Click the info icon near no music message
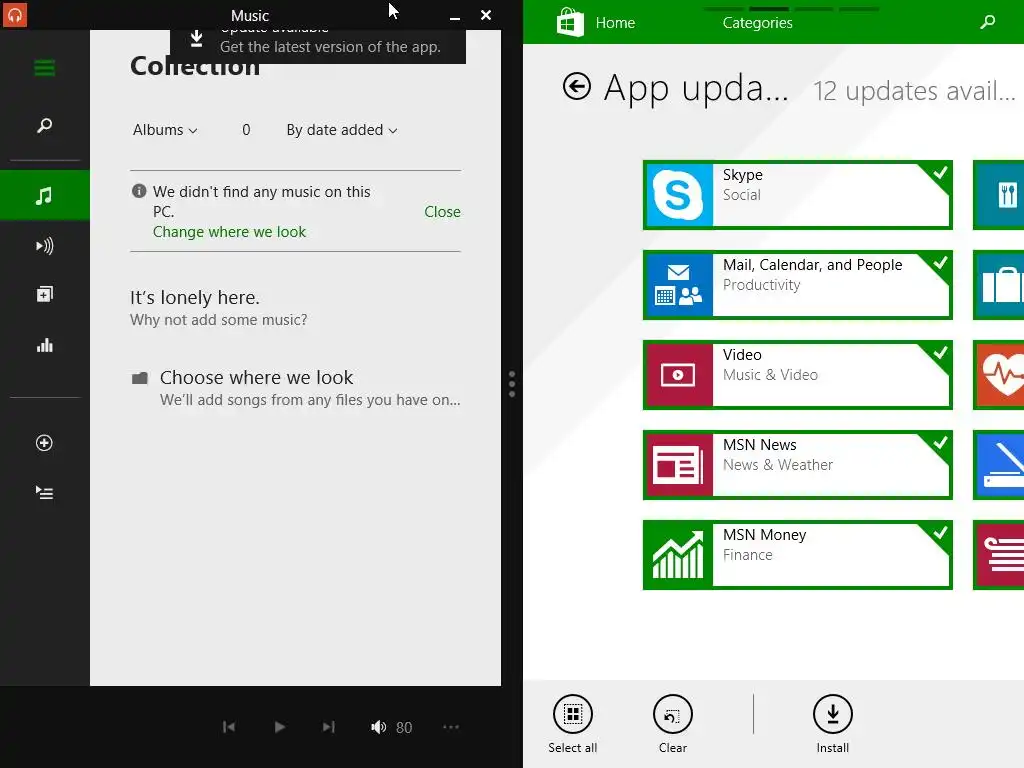This screenshot has height=768, width=1024. click(139, 191)
